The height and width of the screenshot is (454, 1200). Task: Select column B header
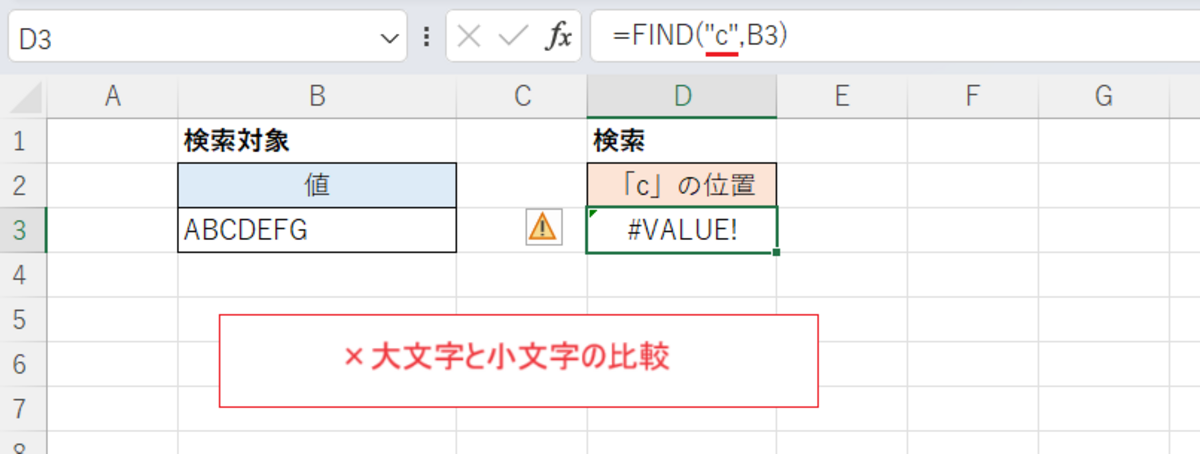click(x=317, y=96)
